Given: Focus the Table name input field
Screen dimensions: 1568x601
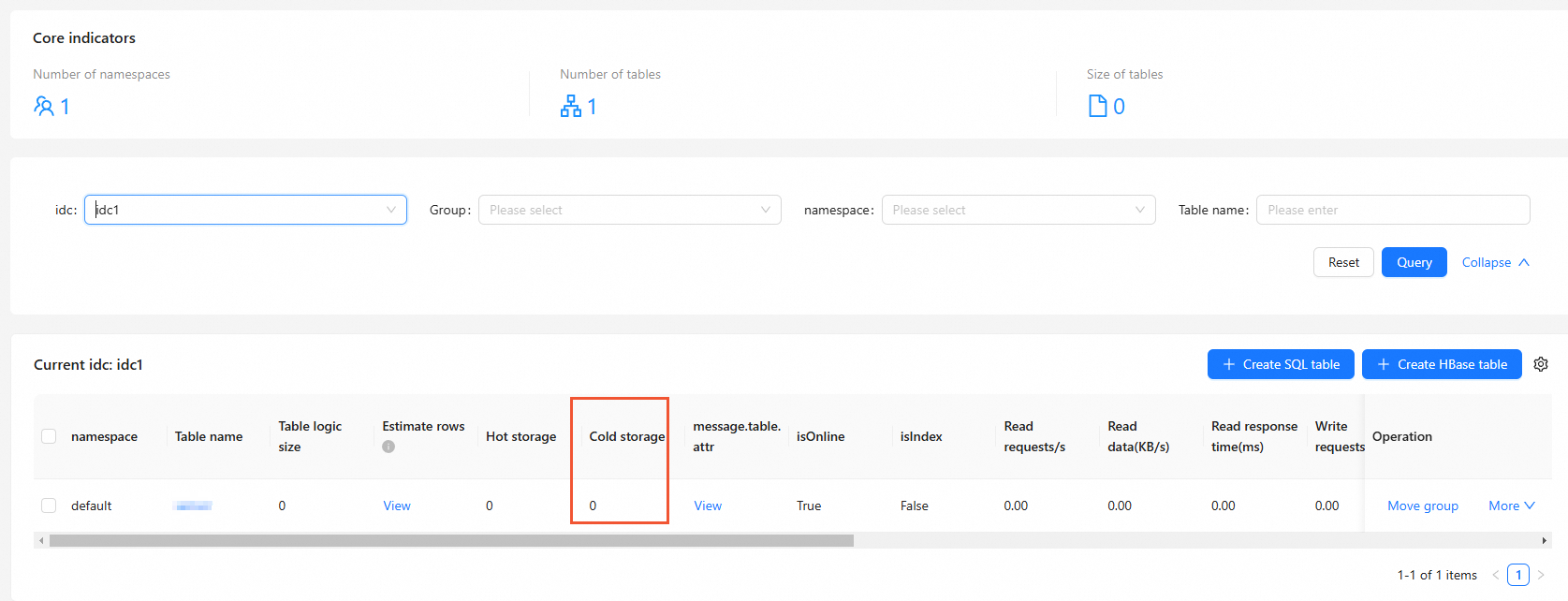Looking at the screenshot, I should point(1393,210).
